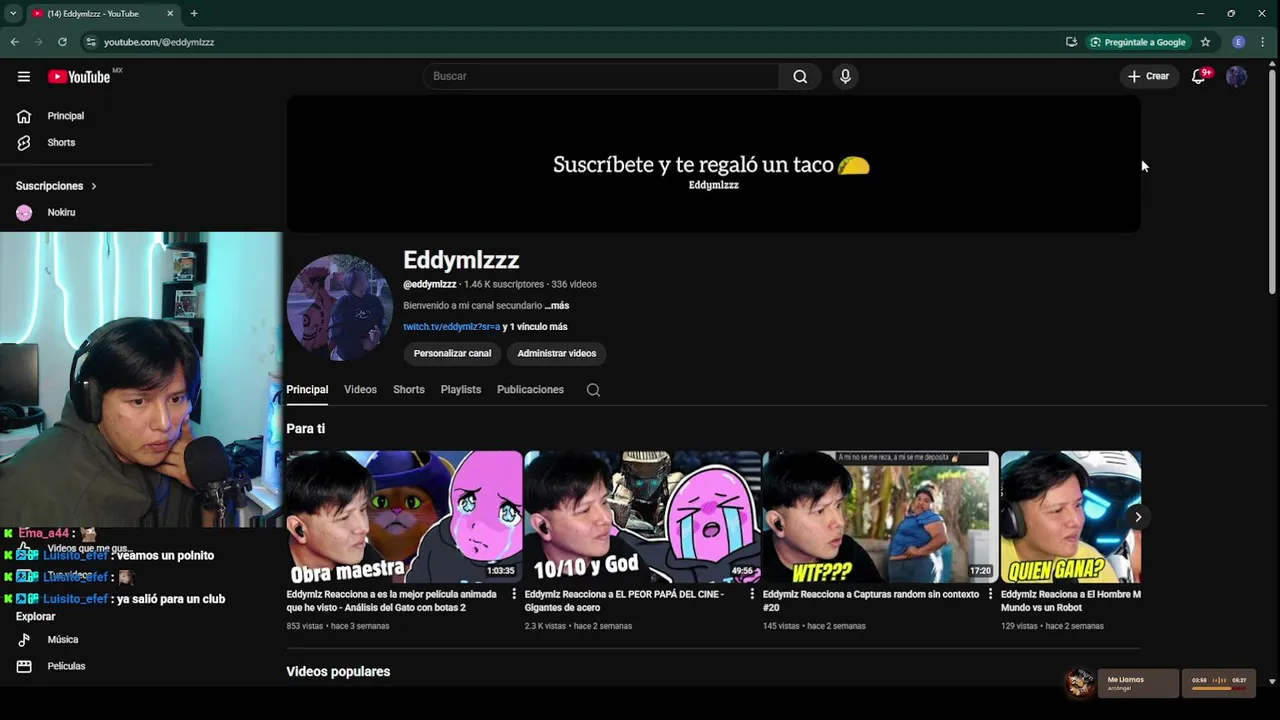Click Pregúntale a Google button
This screenshot has height=720, width=1280.
[1138, 42]
